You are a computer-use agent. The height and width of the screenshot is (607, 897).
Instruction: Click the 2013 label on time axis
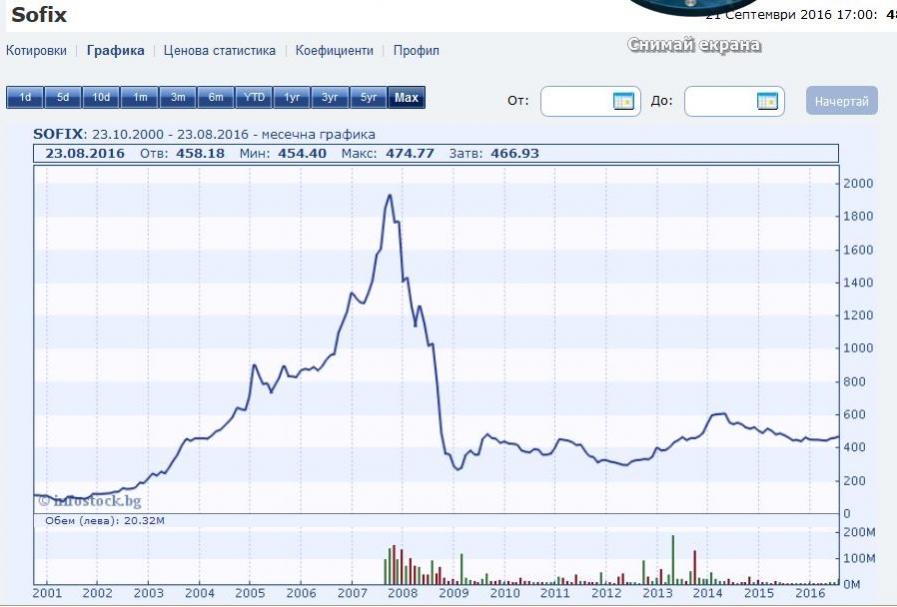click(657, 593)
